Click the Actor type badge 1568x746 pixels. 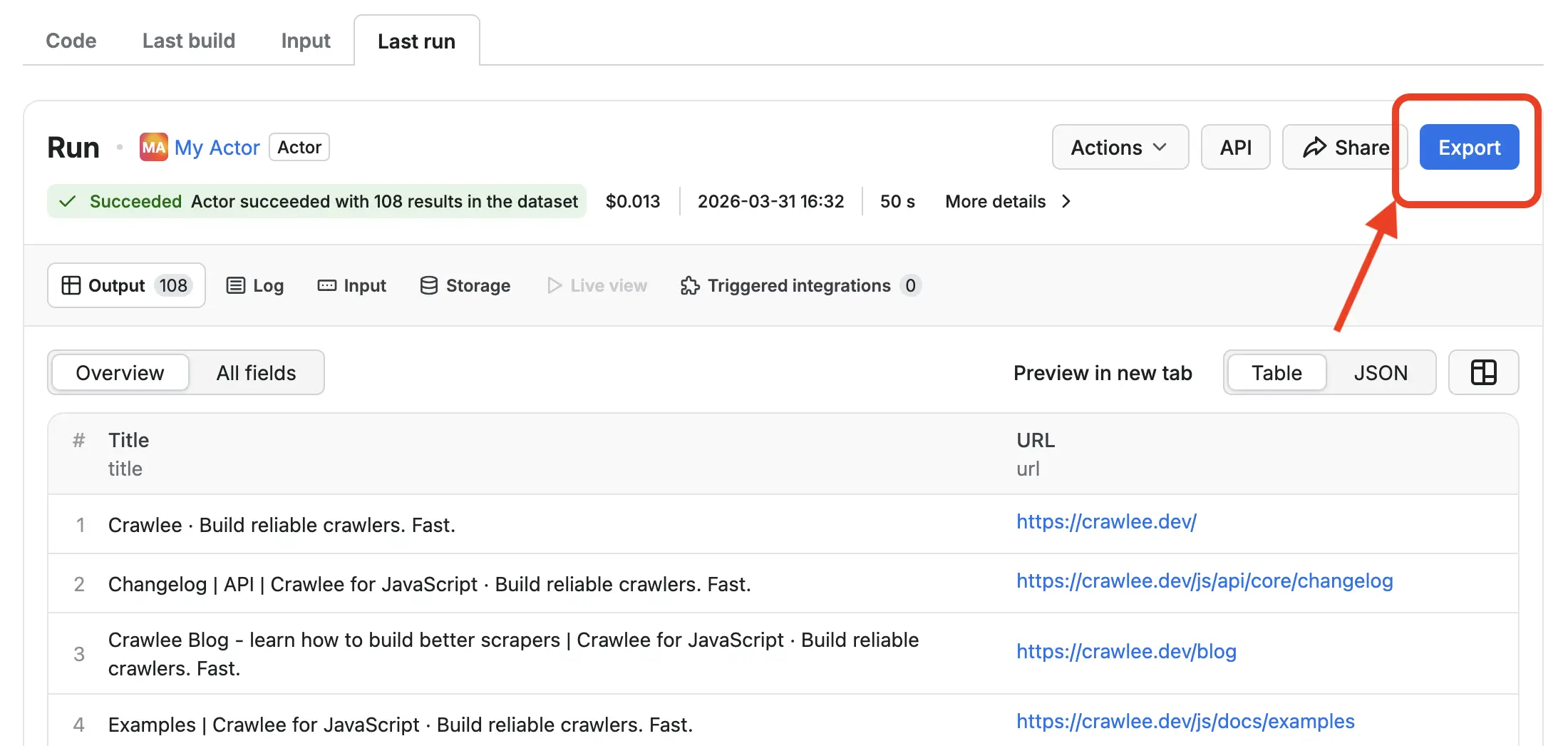[299, 147]
